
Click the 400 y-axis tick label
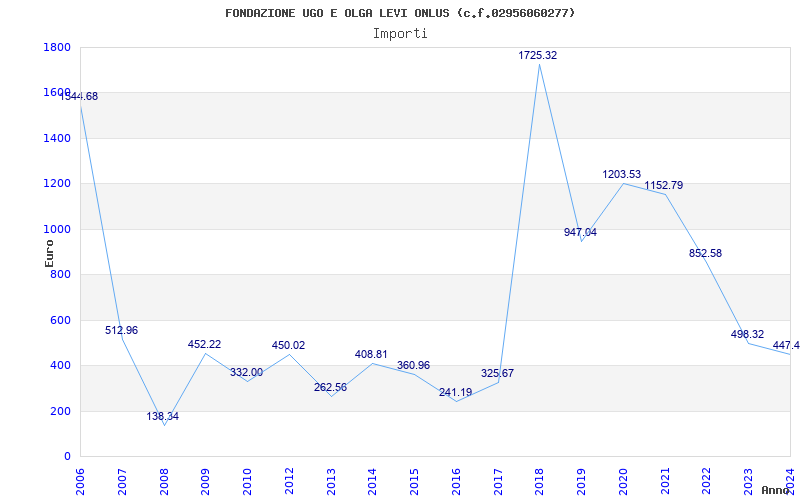[x=60, y=365]
